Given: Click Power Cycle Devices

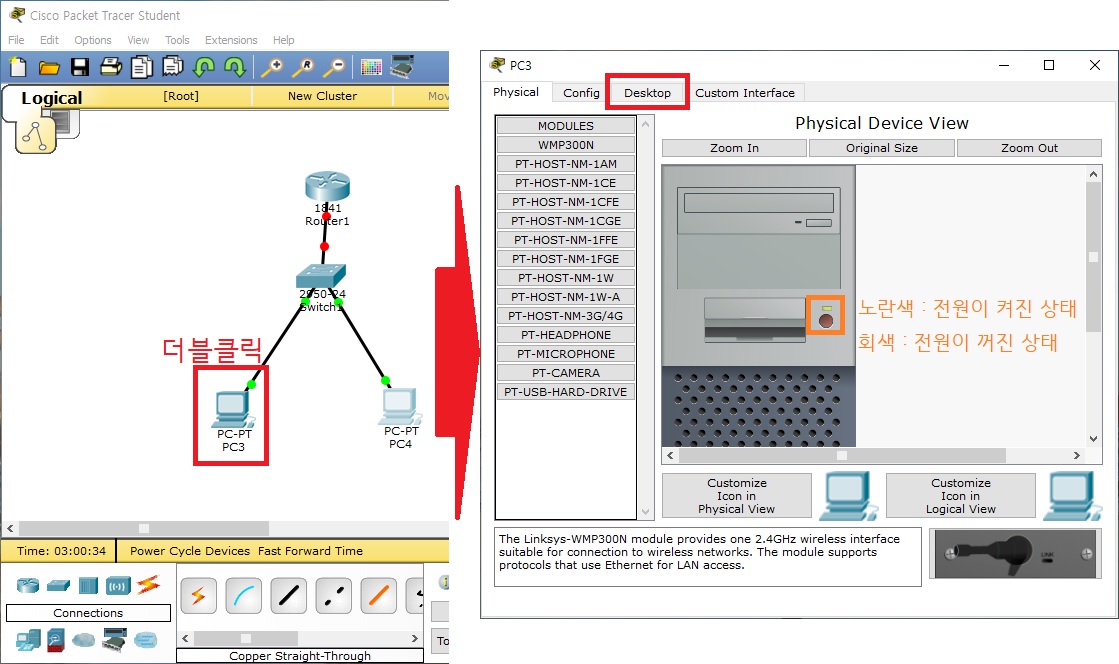Looking at the screenshot, I should pyautogui.click(x=190, y=550).
